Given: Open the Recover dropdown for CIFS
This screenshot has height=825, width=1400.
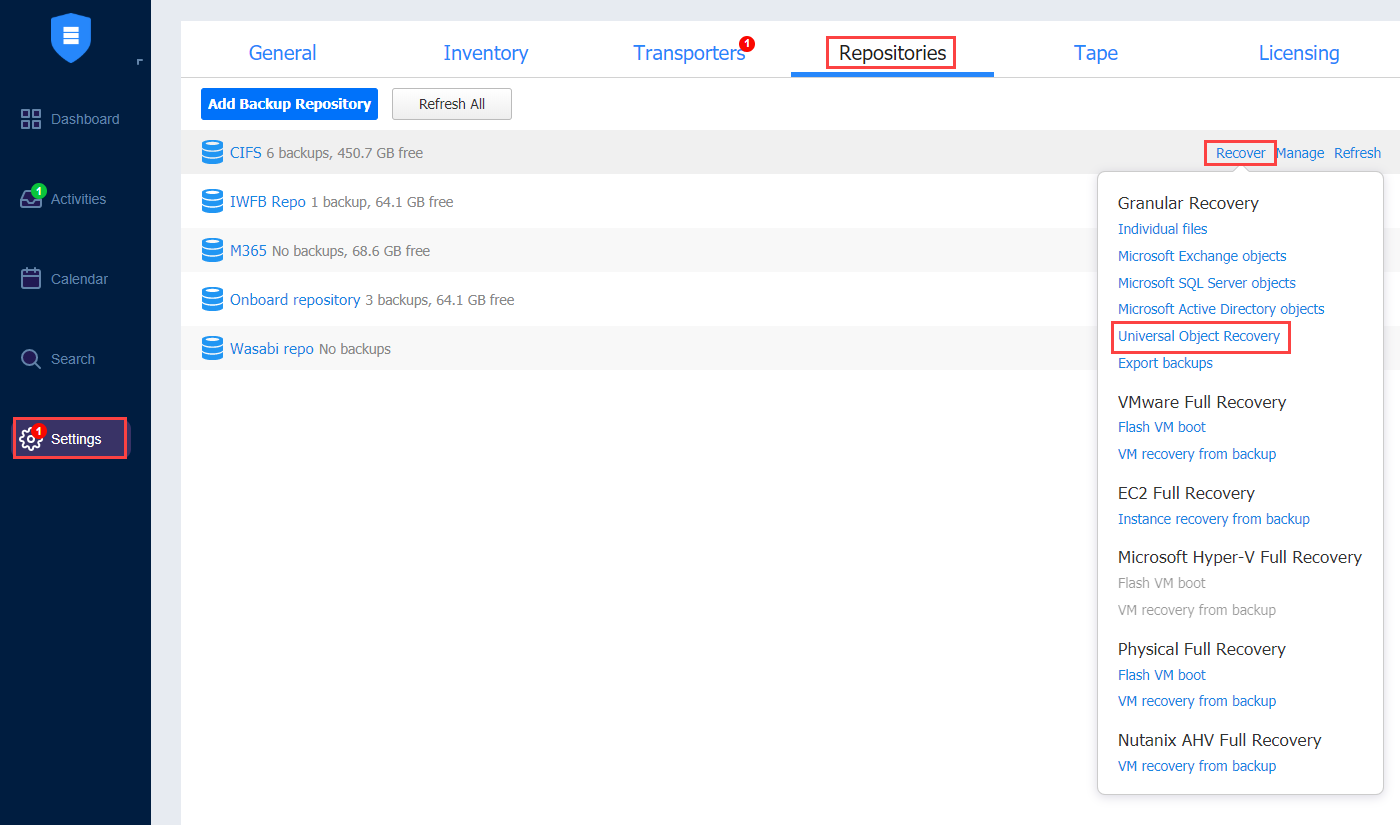Looking at the screenshot, I should [x=1240, y=153].
